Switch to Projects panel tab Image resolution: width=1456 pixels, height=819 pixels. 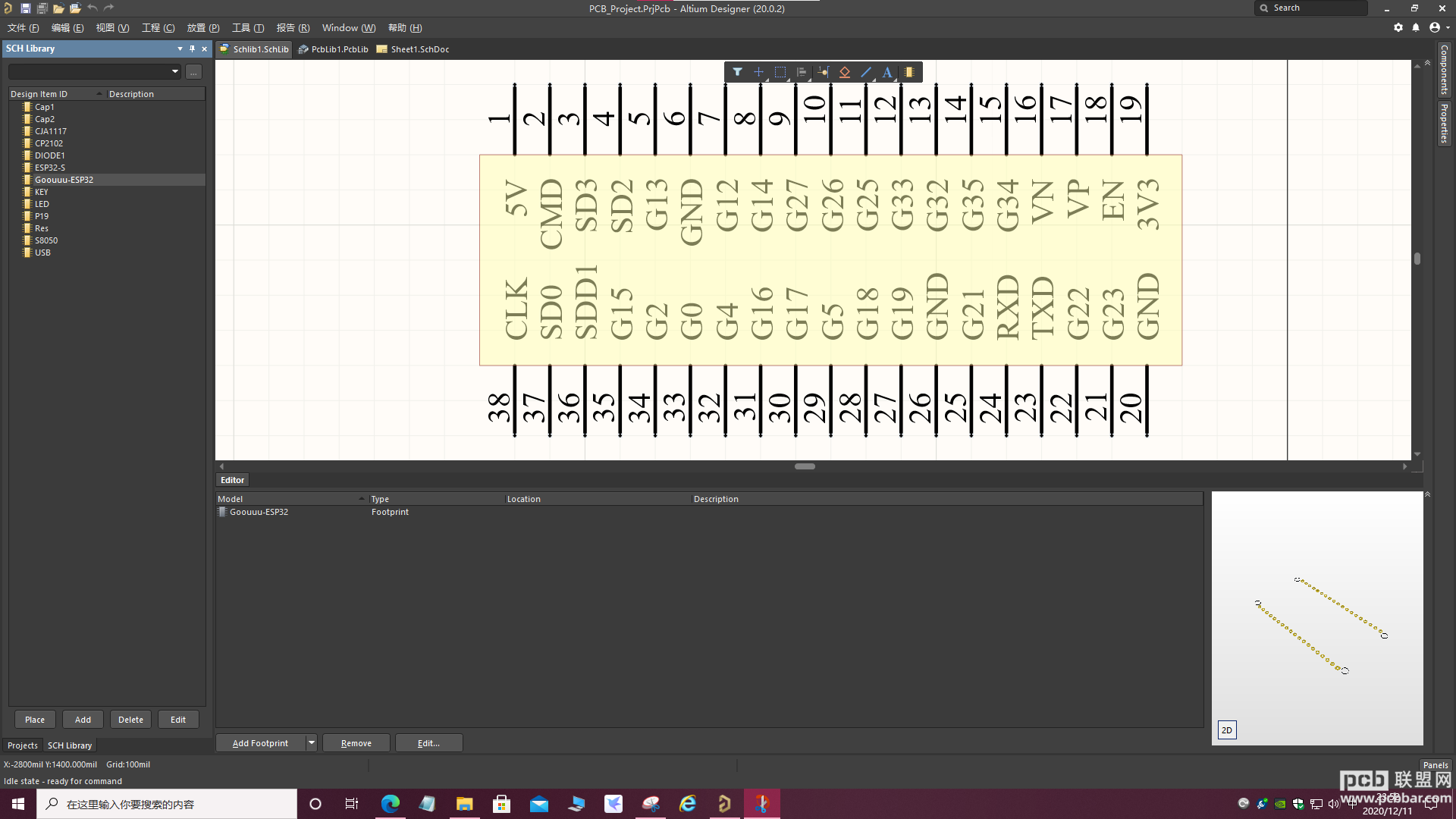[22, 745]
